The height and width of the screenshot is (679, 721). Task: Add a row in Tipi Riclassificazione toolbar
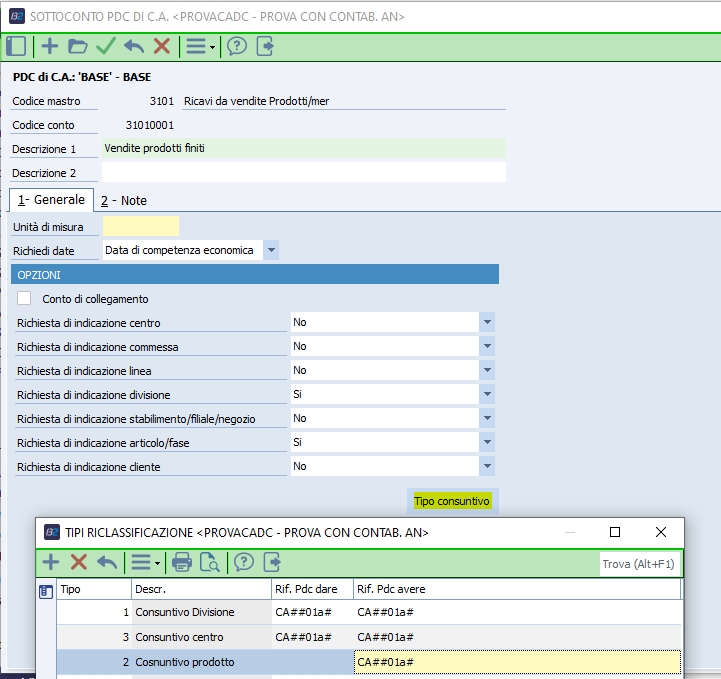click(51, 562)
